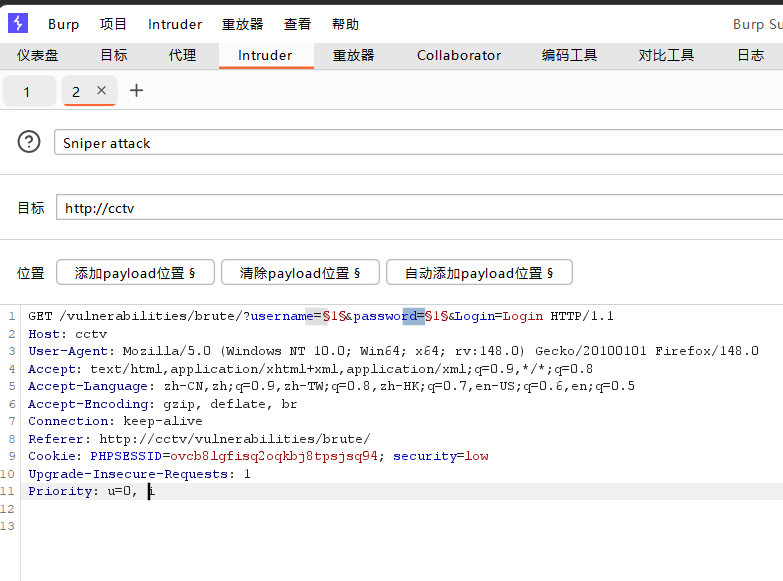Viewport: 783px width, 581px height.
Task: Click the User-Agent header line
Action: click(393, 351)
